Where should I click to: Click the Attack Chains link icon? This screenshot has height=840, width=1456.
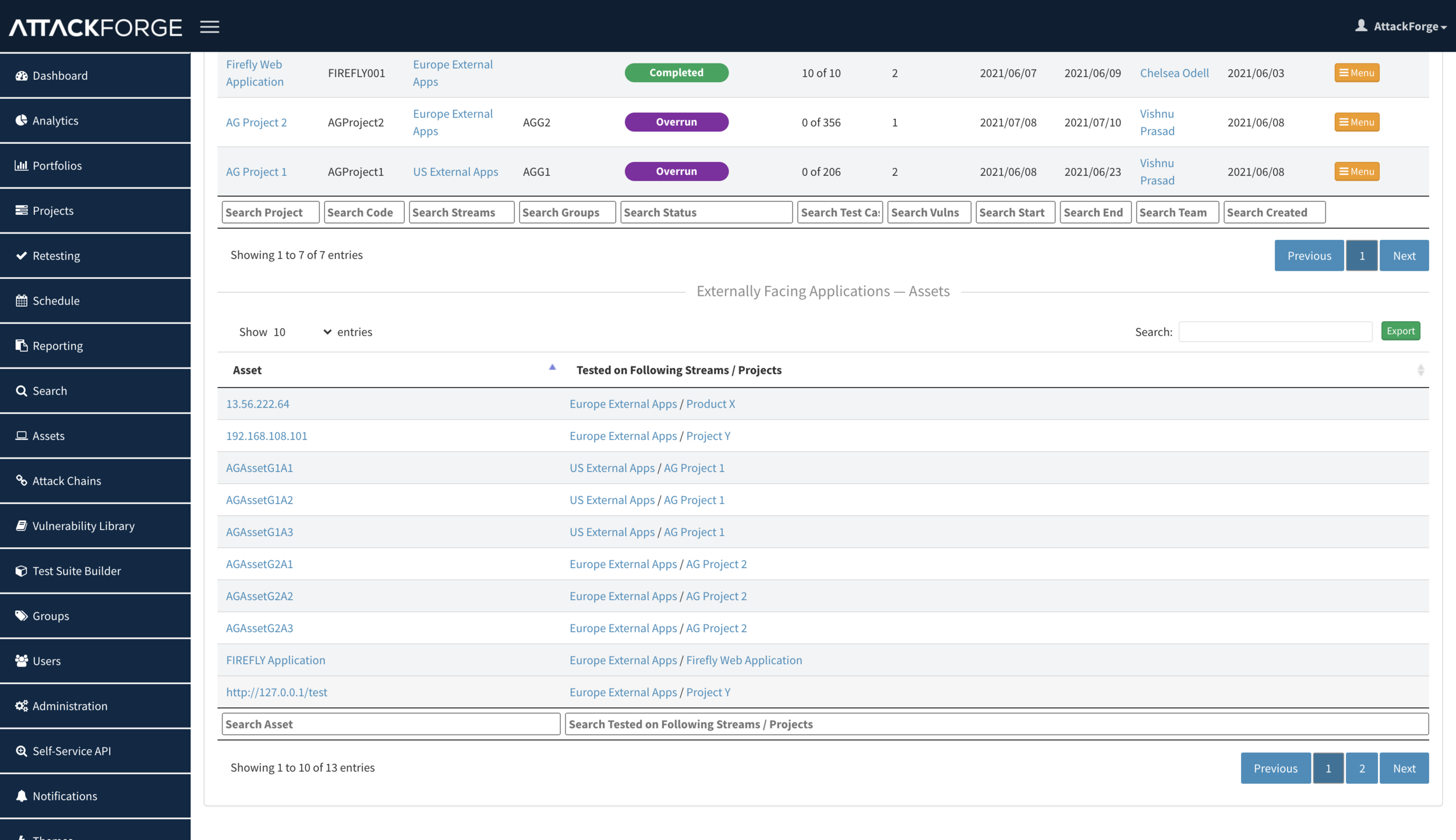(x=22, y=481)
